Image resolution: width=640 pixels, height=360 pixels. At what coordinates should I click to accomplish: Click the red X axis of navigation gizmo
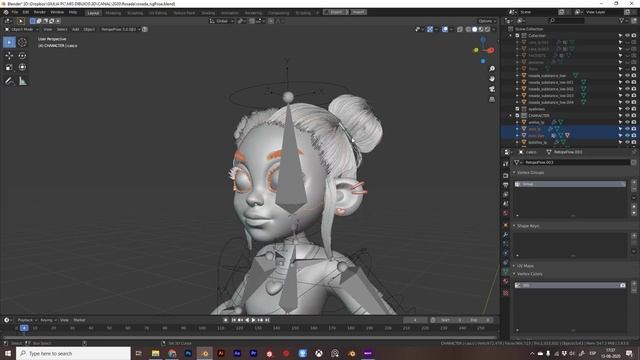(491, 50)
